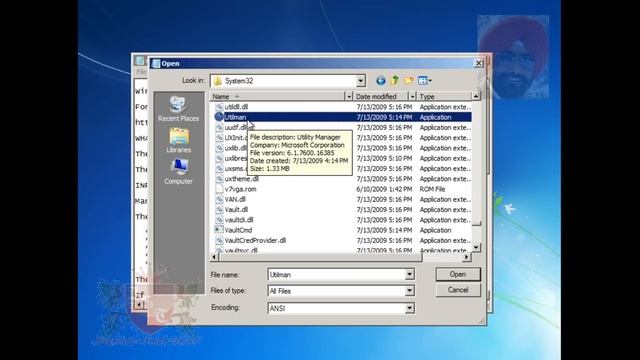Select the VAN.dll file name
The height and width of the screenshot is (360, 640).
pyautogui.click(x=235, y=199)
